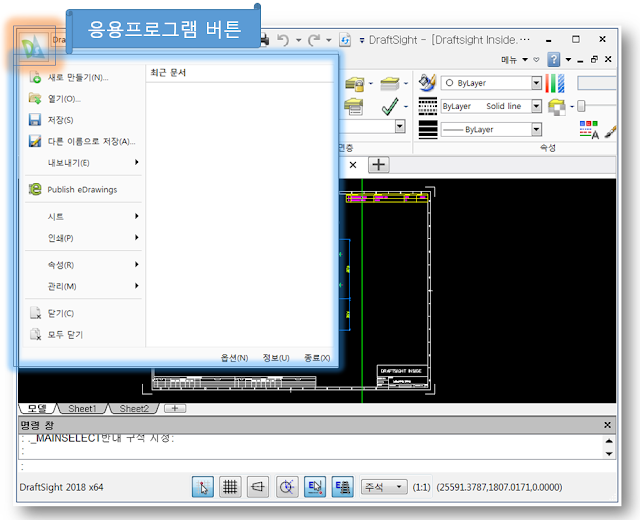This screenshot has width=640, height=520.
Task: Click command window scroll down arrow
Action: [609, 454]
